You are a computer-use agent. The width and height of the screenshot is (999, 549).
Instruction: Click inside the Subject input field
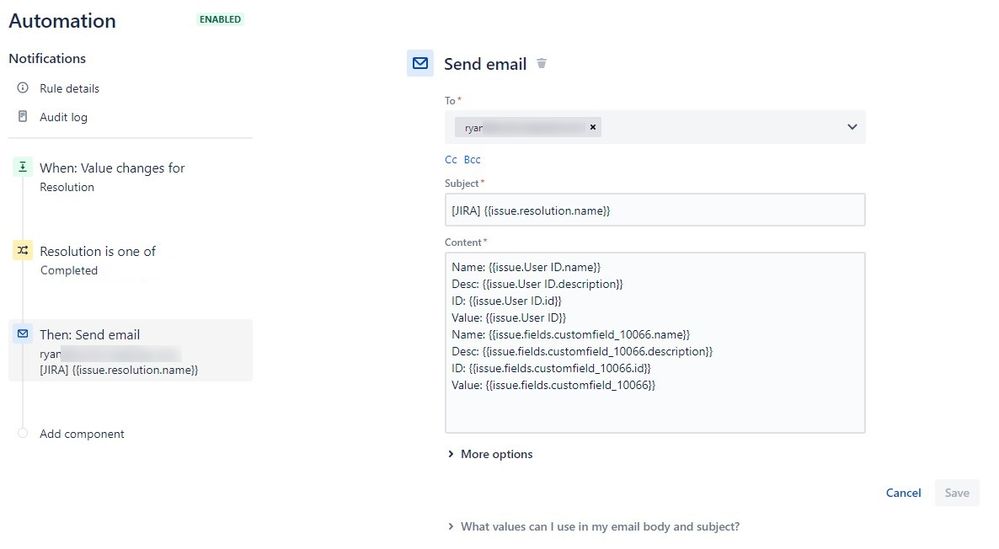tap(655, 210)
